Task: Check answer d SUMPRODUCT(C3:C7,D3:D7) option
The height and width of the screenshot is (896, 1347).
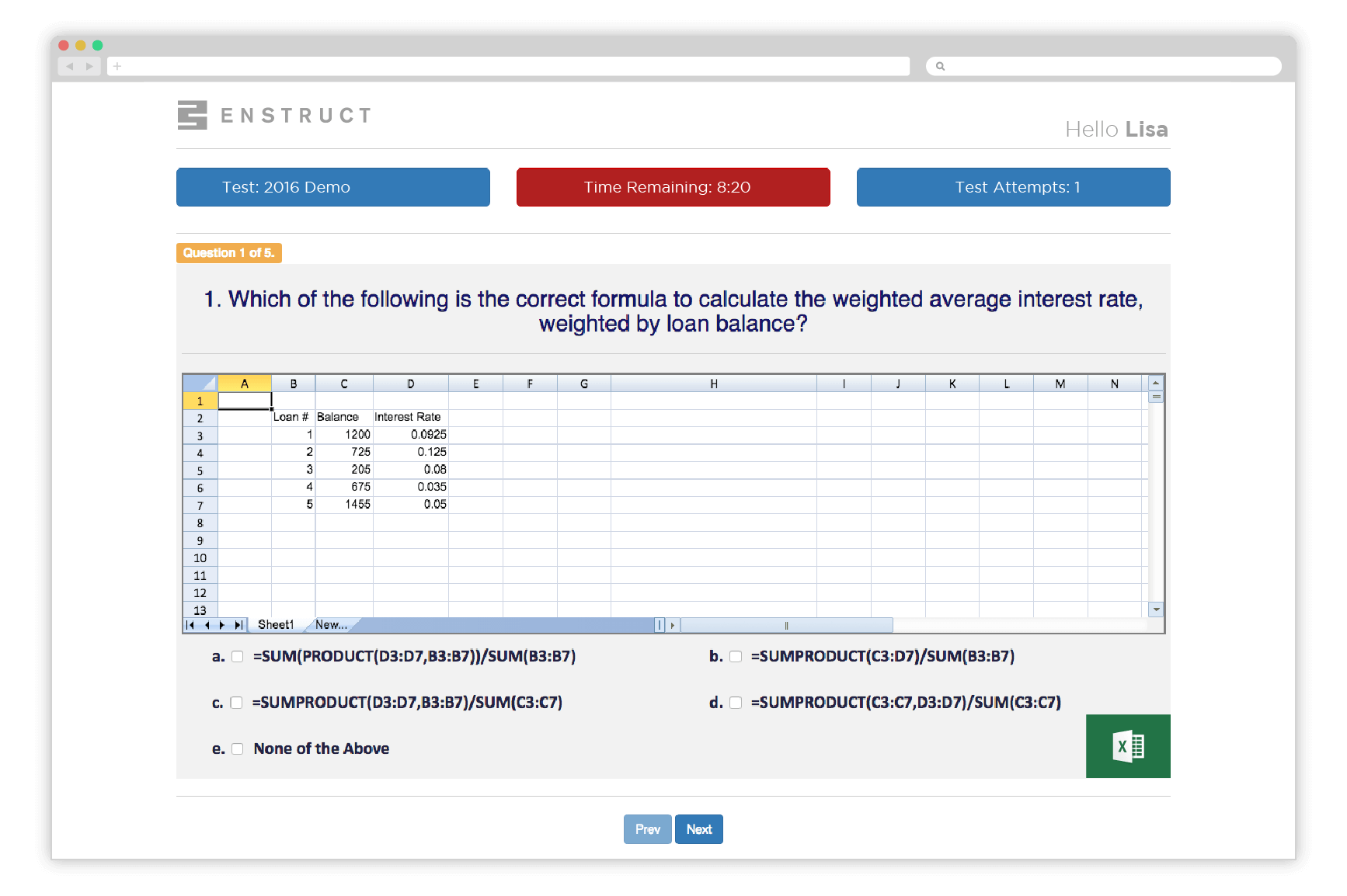Action: tap(736, 703)
